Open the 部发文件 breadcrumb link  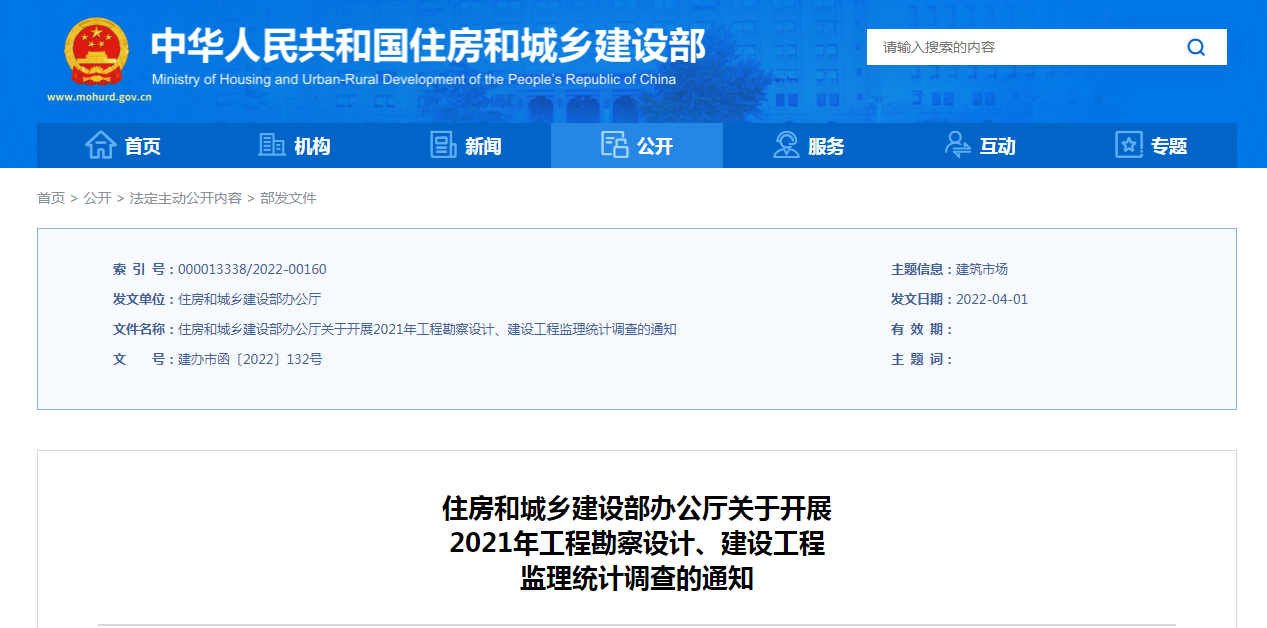(x=288, y=198)
